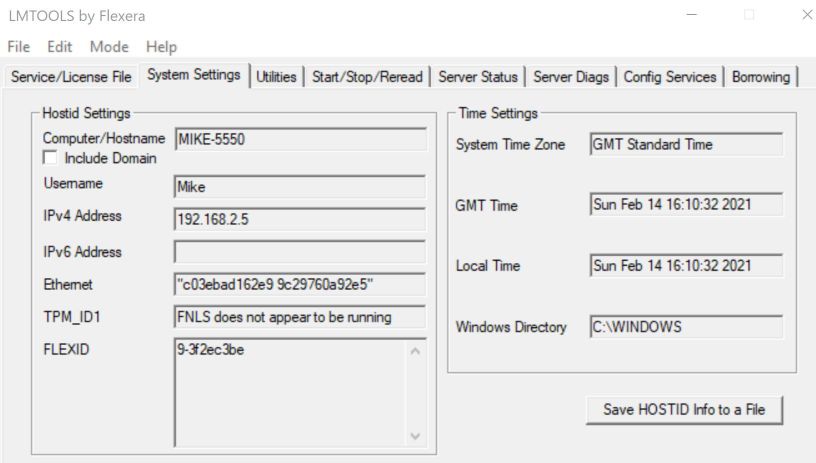Image resolution: width=816 pixels, height=463 pixels.
Task: Click the IPv4 Address label
Action: coord(82,215)
